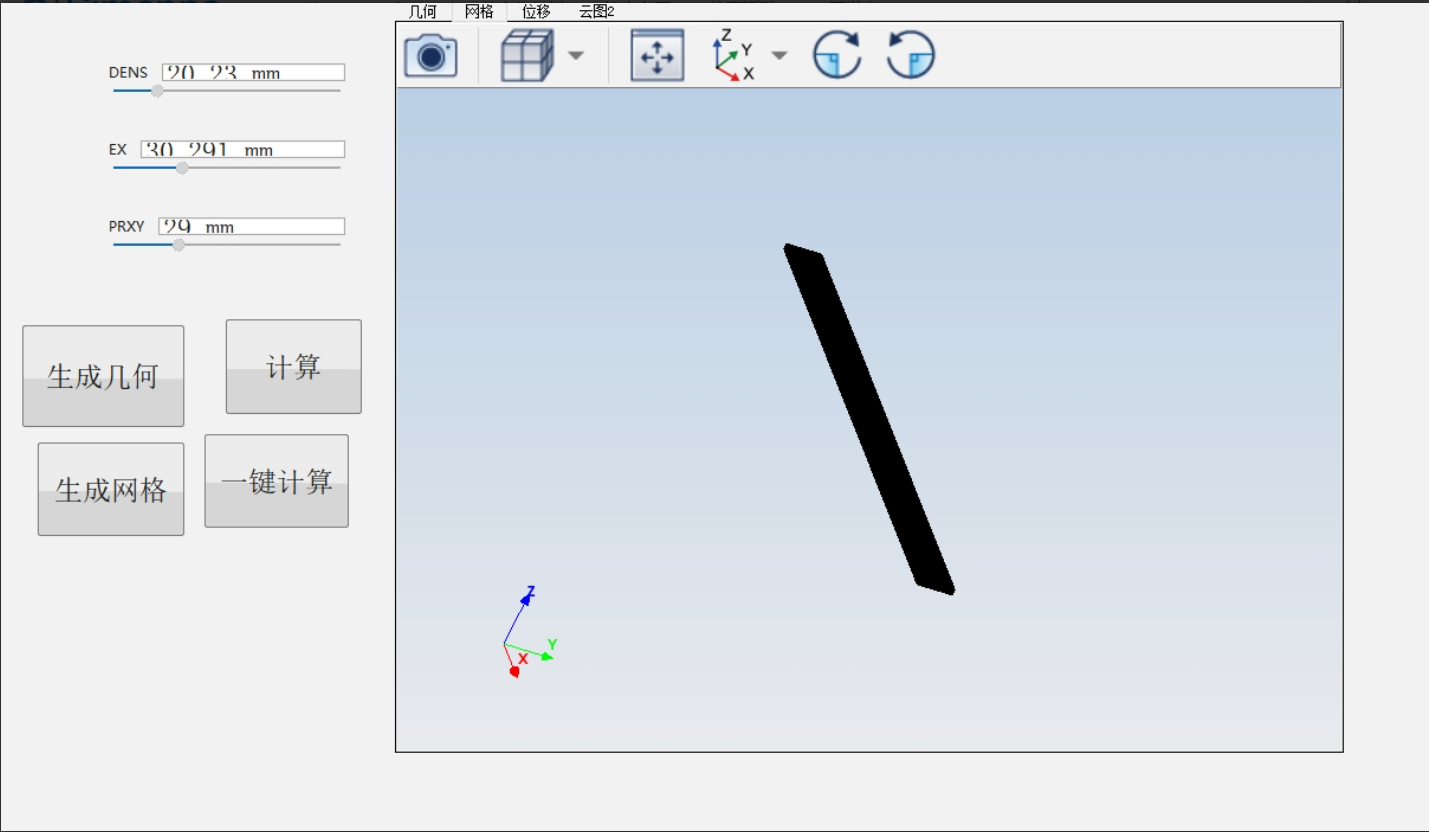
Task: Adjust the PRXY slider handle
Action: [178, 245]
